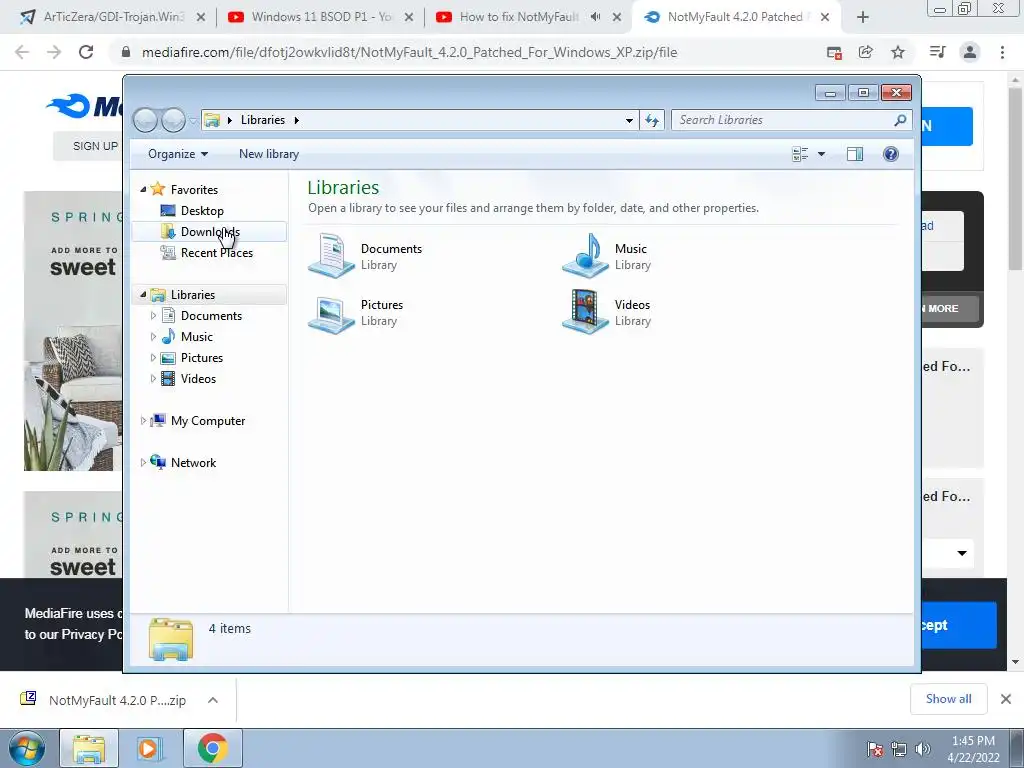
Task: Open Downloads in Favorites
Action: tap(210, 232)
